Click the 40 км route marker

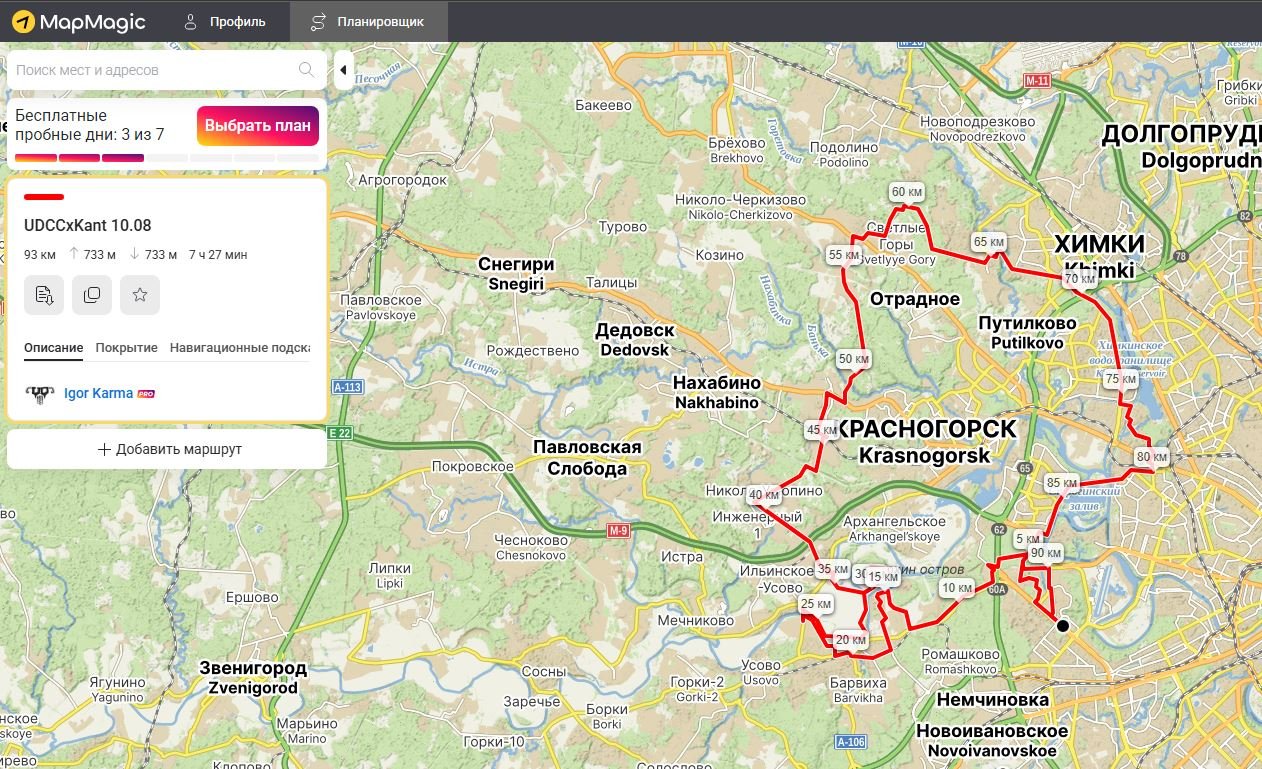764,495
